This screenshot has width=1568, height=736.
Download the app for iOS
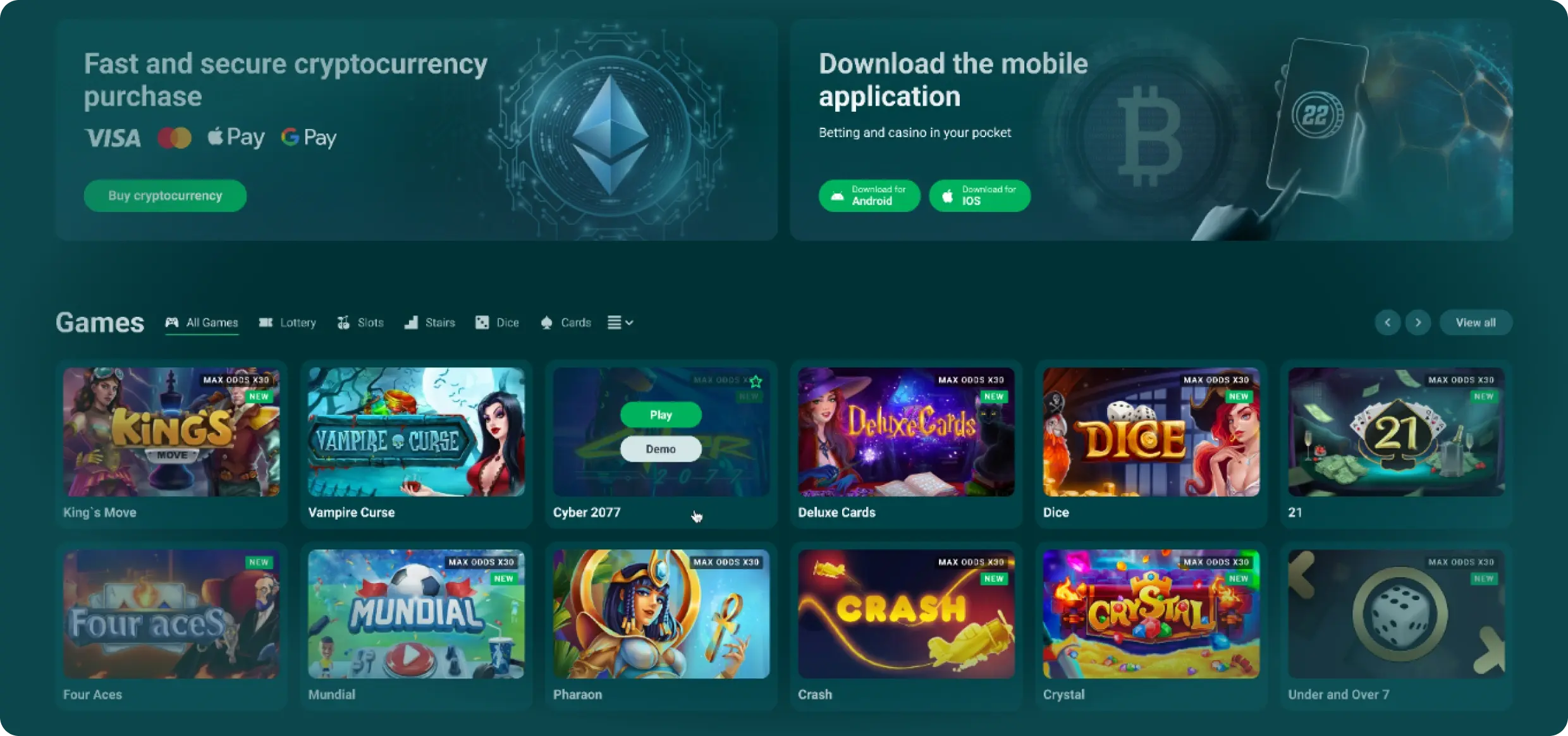coord(979,195)
